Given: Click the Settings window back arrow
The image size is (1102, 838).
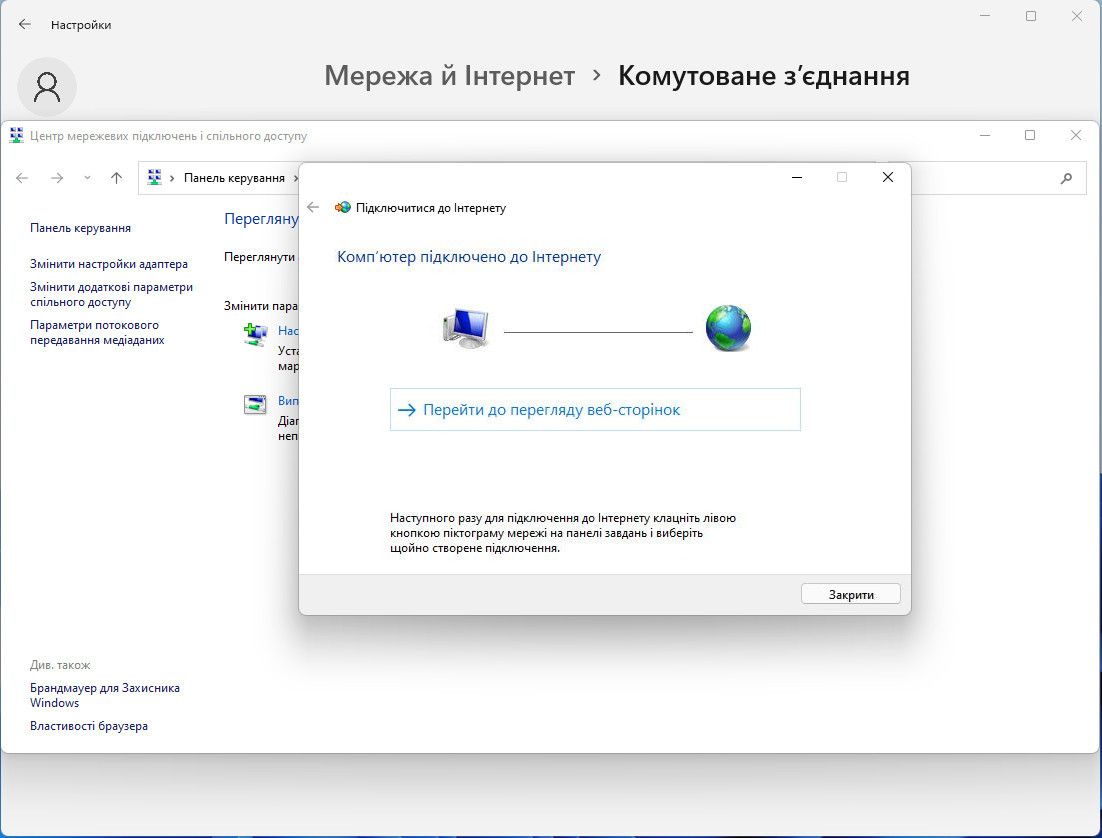Looking at the screenshot, I should pyautogui.click(x=25, y=24).
